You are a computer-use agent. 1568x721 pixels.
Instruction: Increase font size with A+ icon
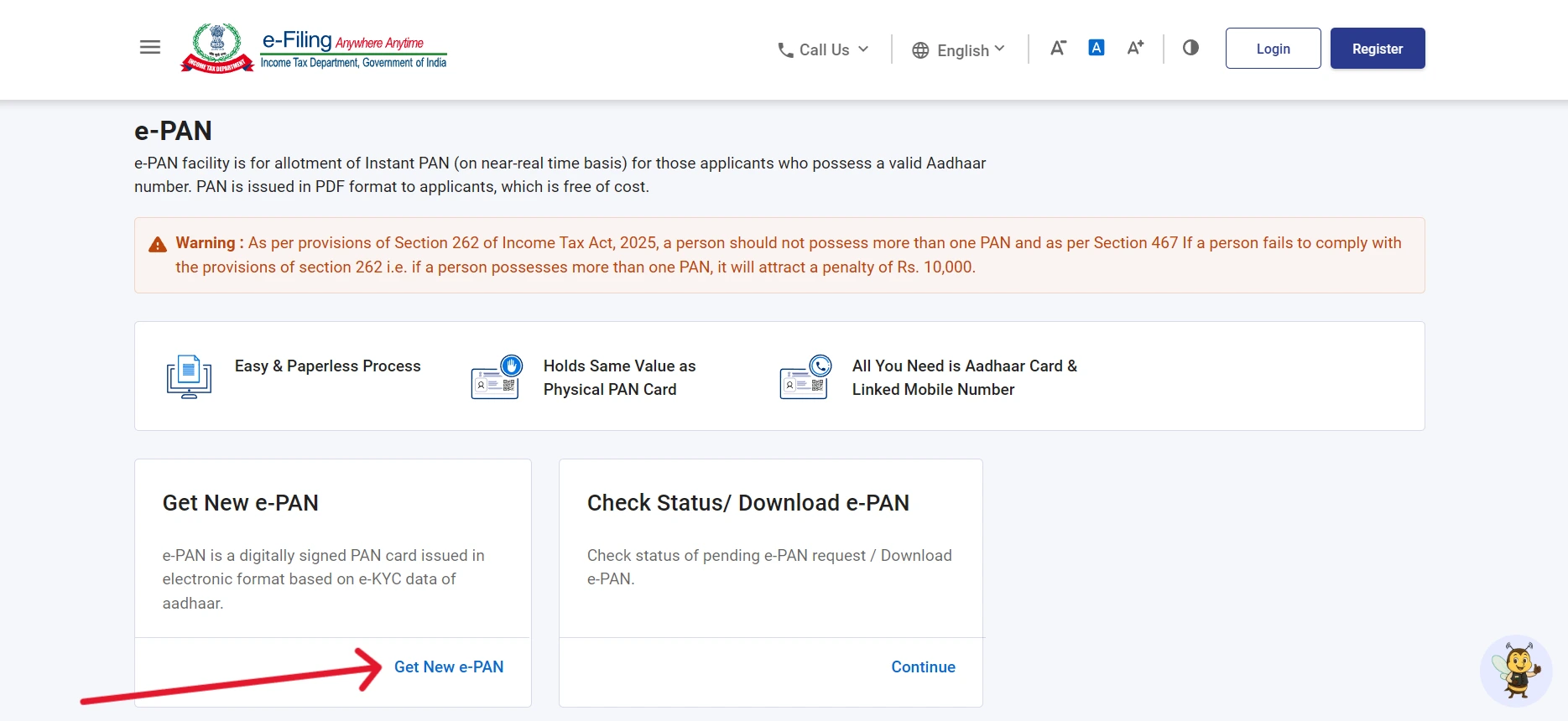pos(1135,48)
